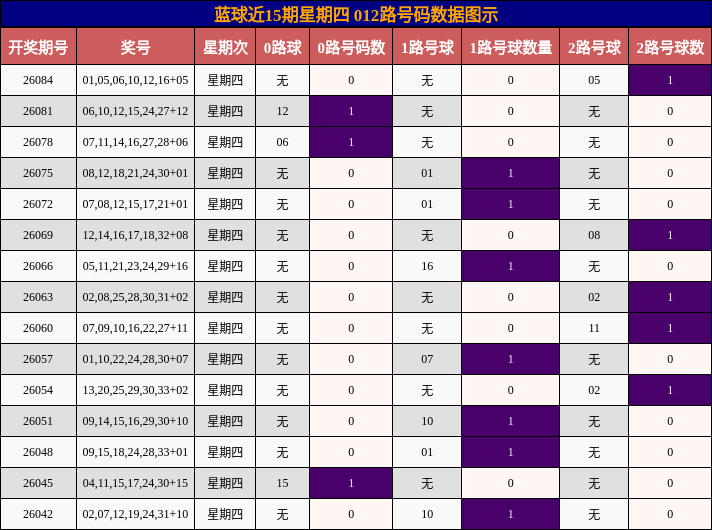Viewport: 712px width, 530px height.
Task: Click the 0路号码数 column header
Action: (351, 47)
